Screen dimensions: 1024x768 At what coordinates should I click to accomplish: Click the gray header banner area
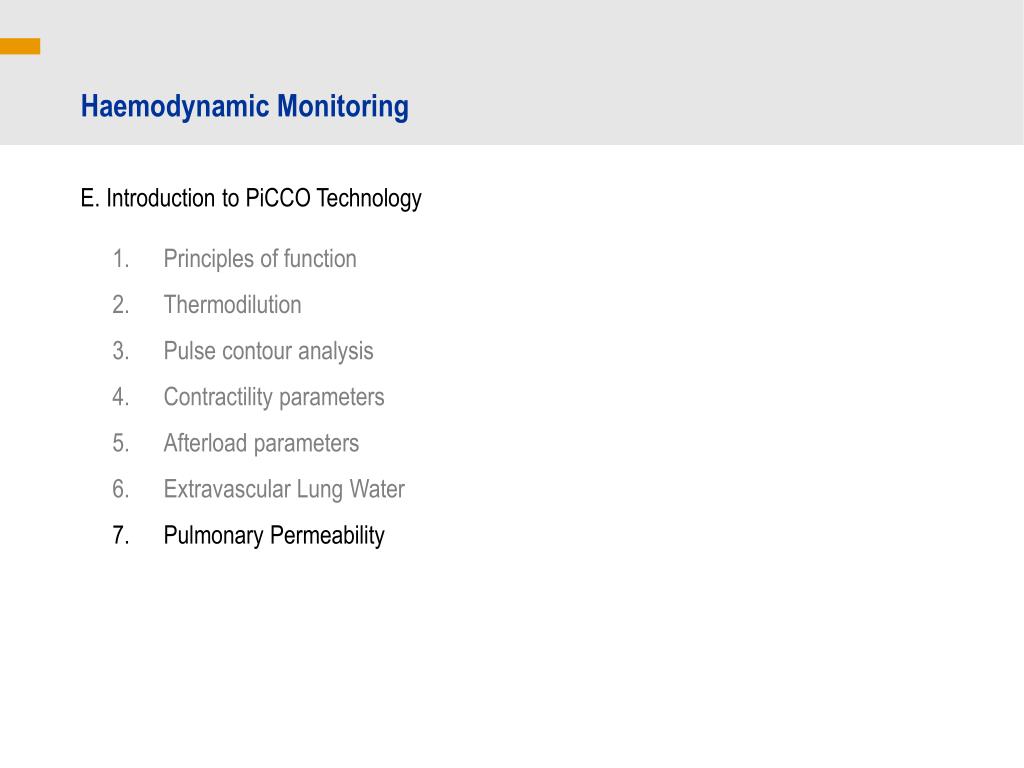pyautogui.click(x=512, y=72)
